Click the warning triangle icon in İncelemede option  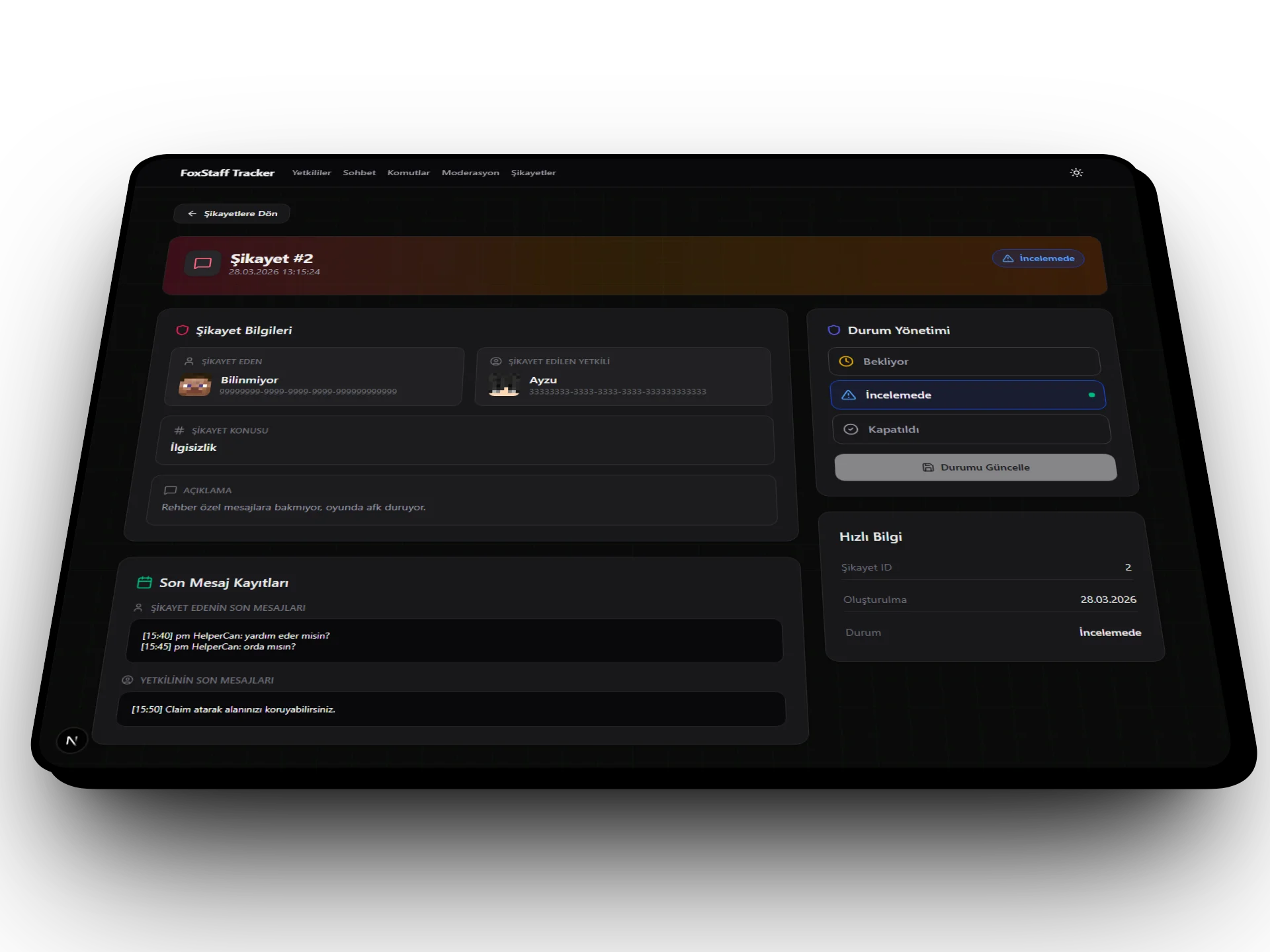coord(849,395)
